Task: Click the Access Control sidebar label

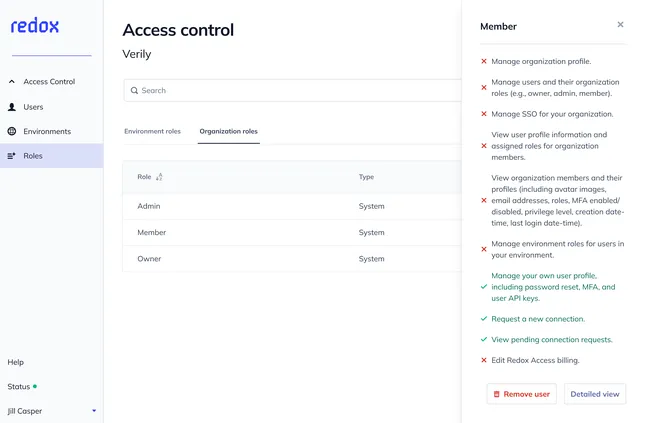Action: [49, 81]
